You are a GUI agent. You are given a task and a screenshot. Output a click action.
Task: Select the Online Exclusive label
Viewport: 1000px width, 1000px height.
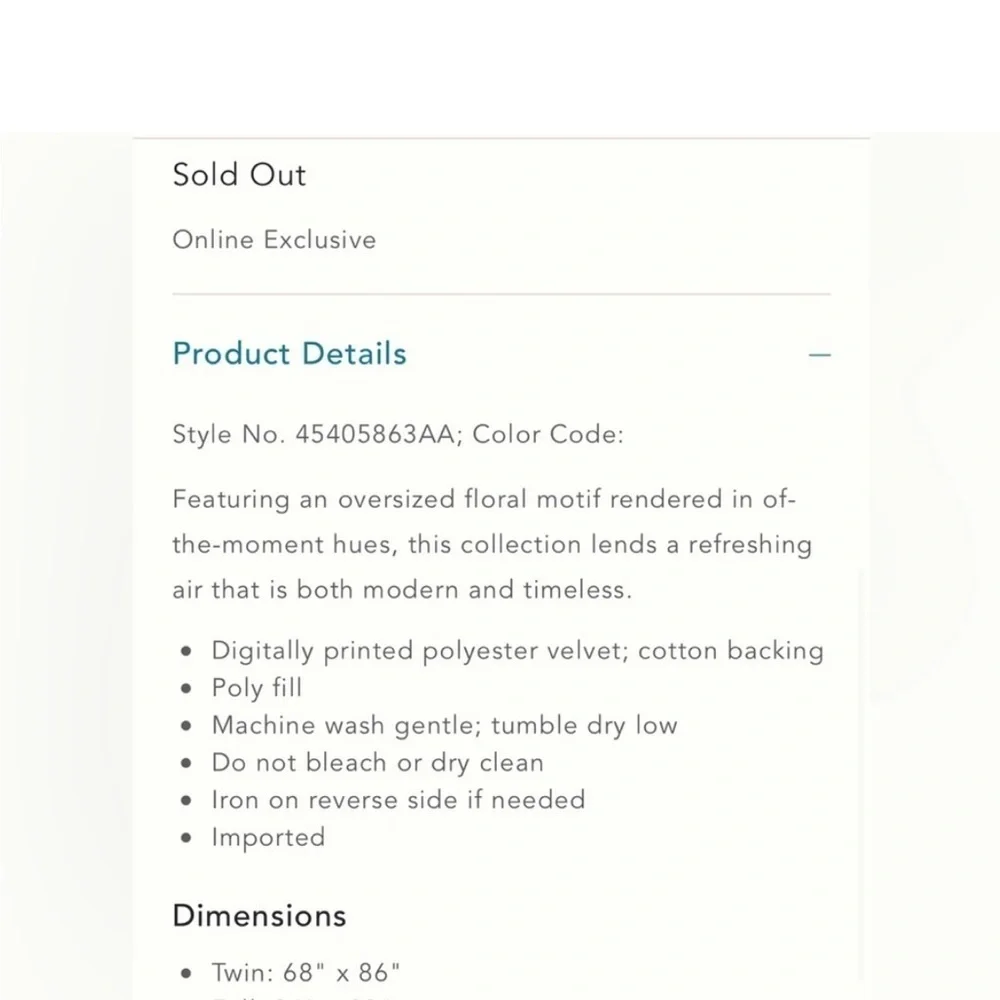tap(274, 240)
